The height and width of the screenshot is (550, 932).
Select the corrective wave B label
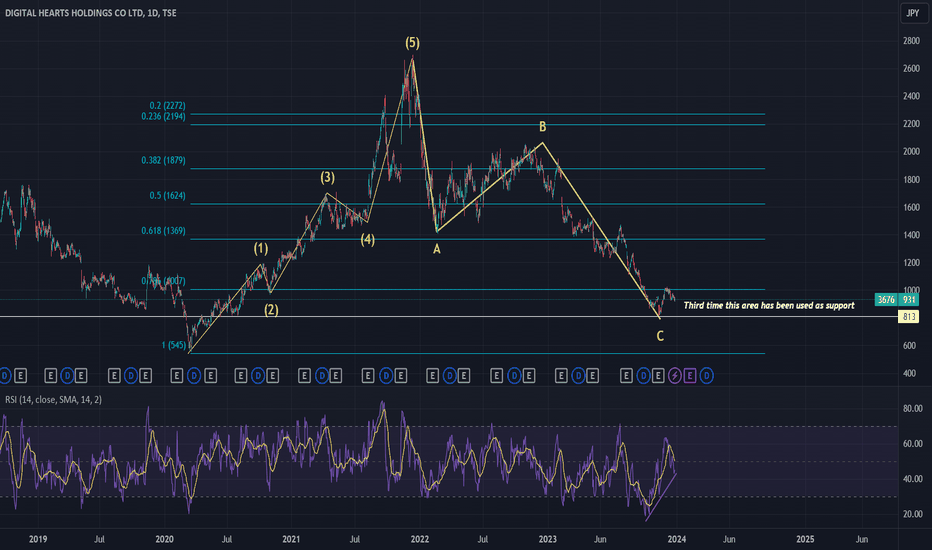[x=543, y=127]
